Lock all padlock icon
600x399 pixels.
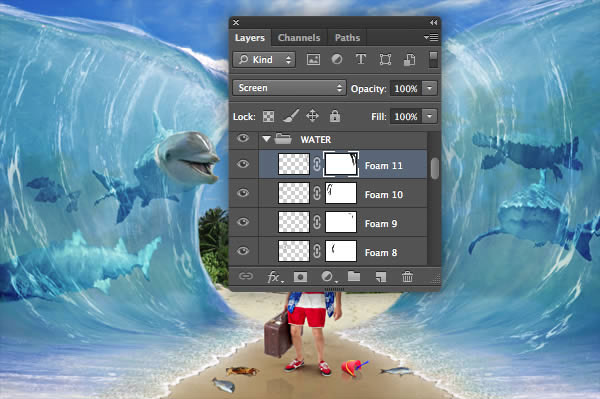pyautogui.click(x=335, y=116)
